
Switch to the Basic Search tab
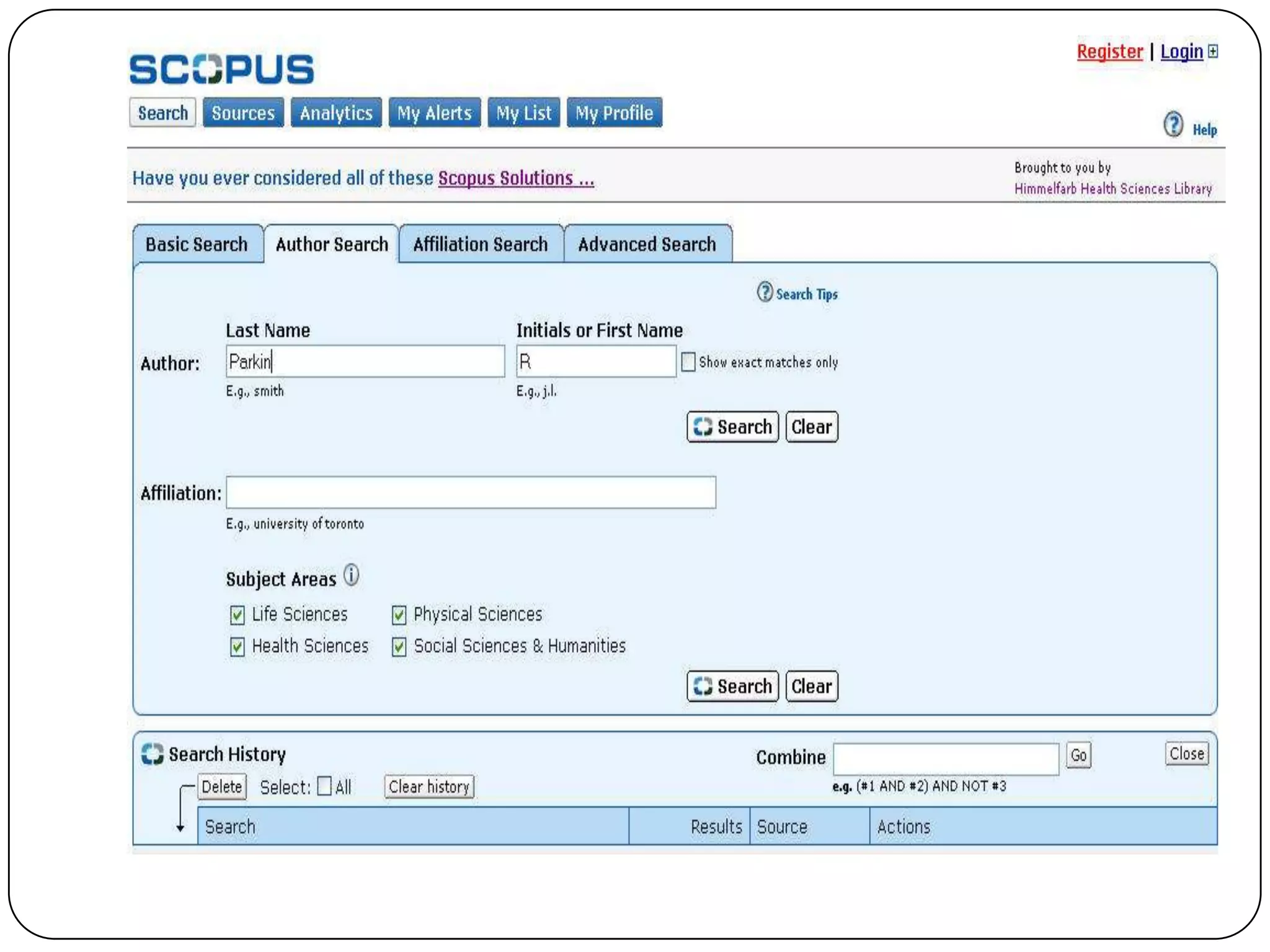tap(197, 244)
